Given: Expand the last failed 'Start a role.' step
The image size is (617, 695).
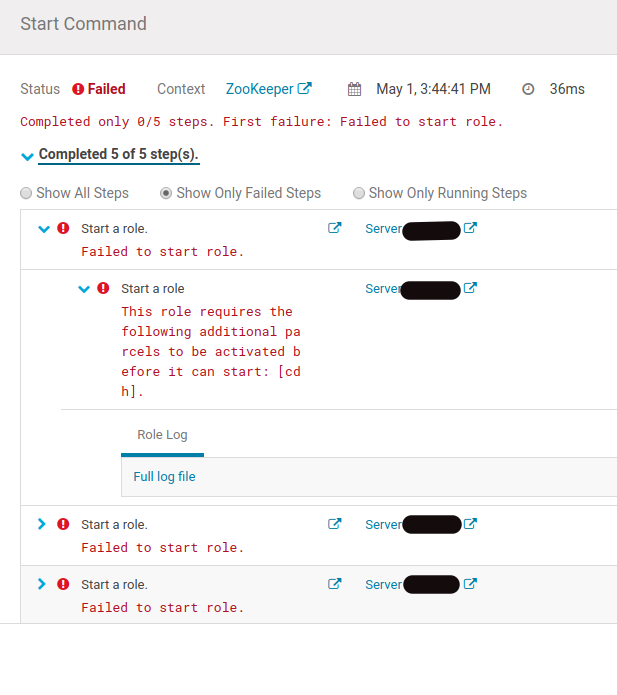Looking at the screenshot, I should tap(42, 584).
